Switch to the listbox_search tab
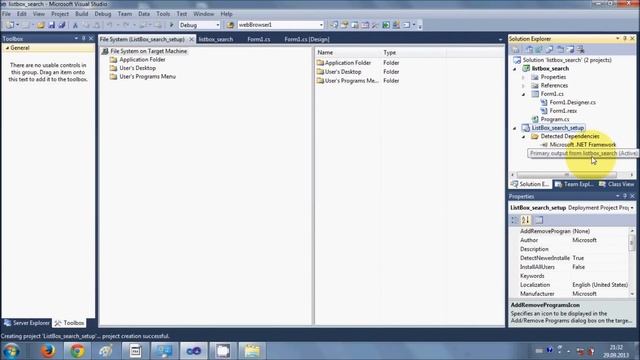Image resolution: width=640 pixels, height=360 pixels. [x=216, y=40]
